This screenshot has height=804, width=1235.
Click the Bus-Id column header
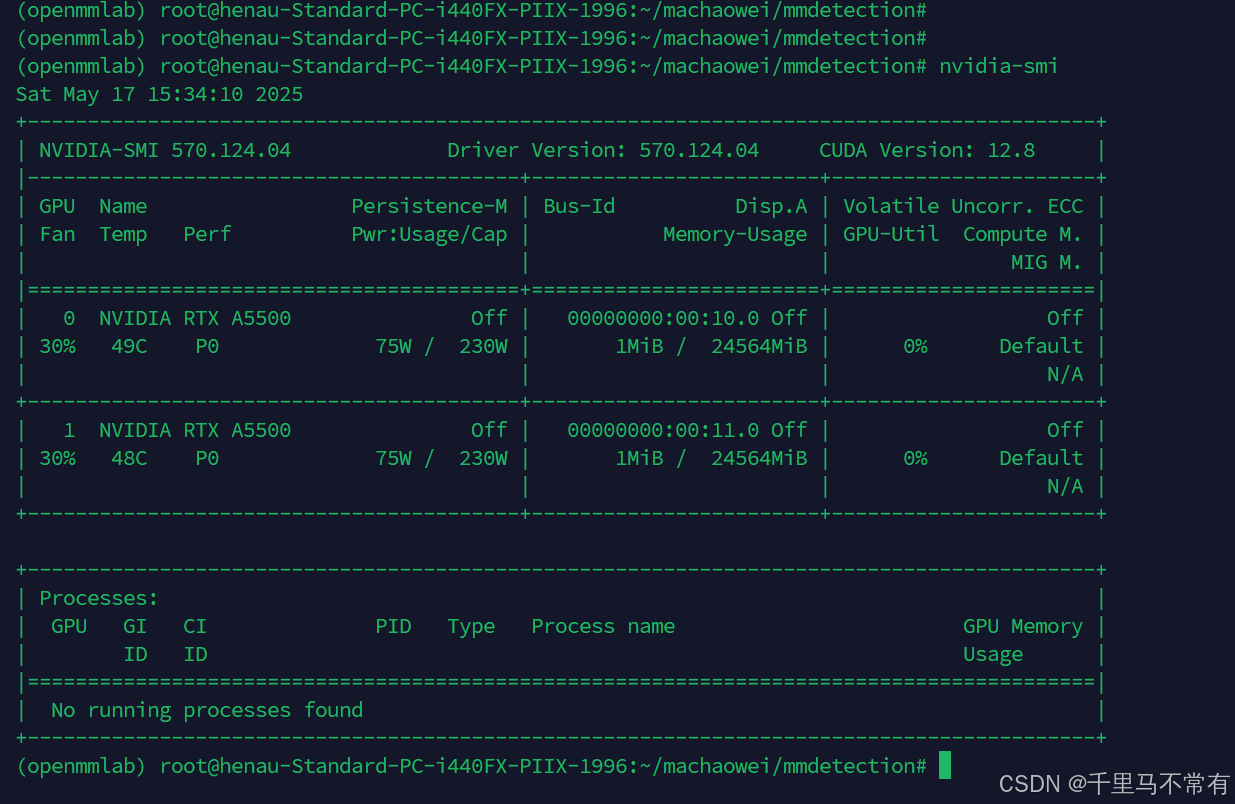579,206
